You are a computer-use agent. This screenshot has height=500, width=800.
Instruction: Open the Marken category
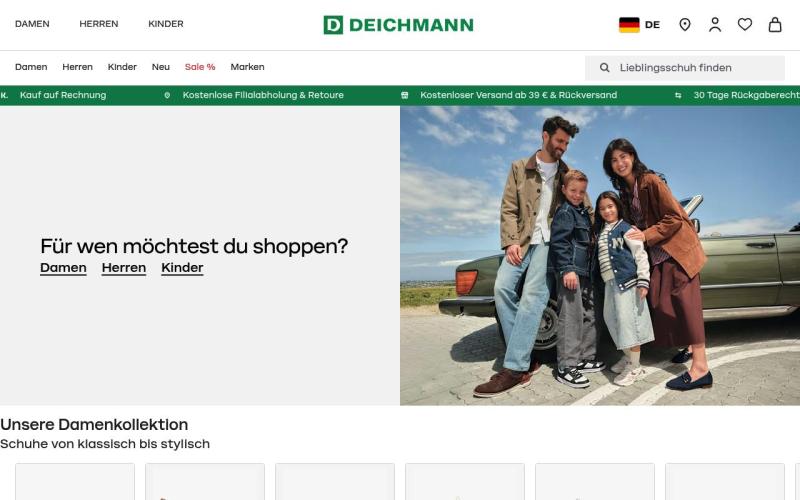pyautogui.click(x=247, y=67)
